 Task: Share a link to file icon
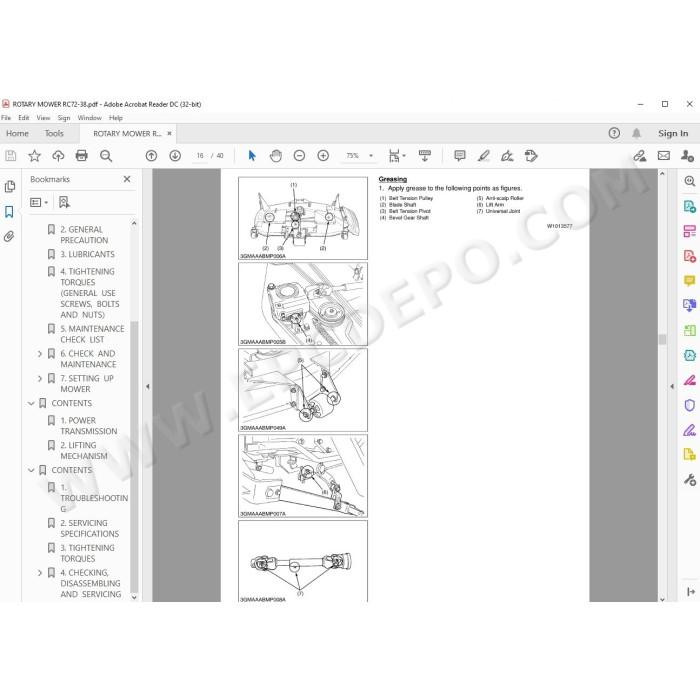tap(640, 156)
